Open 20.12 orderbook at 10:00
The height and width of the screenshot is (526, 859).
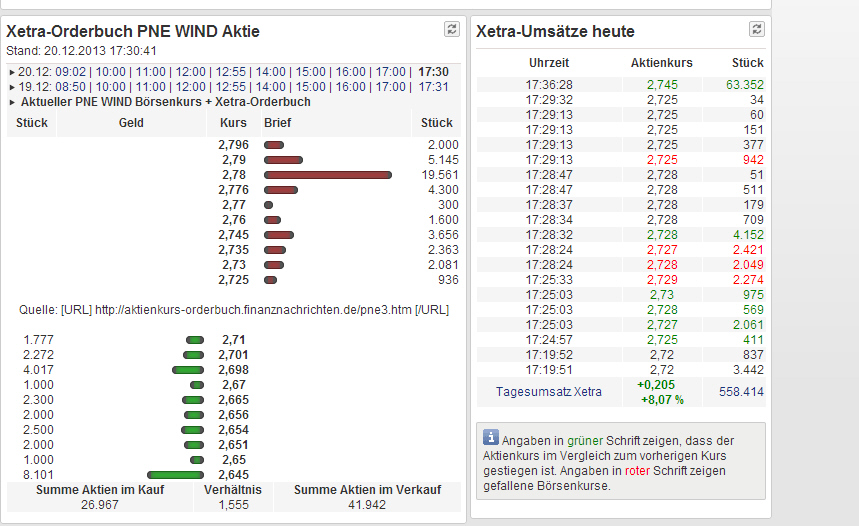coord(111,72)
